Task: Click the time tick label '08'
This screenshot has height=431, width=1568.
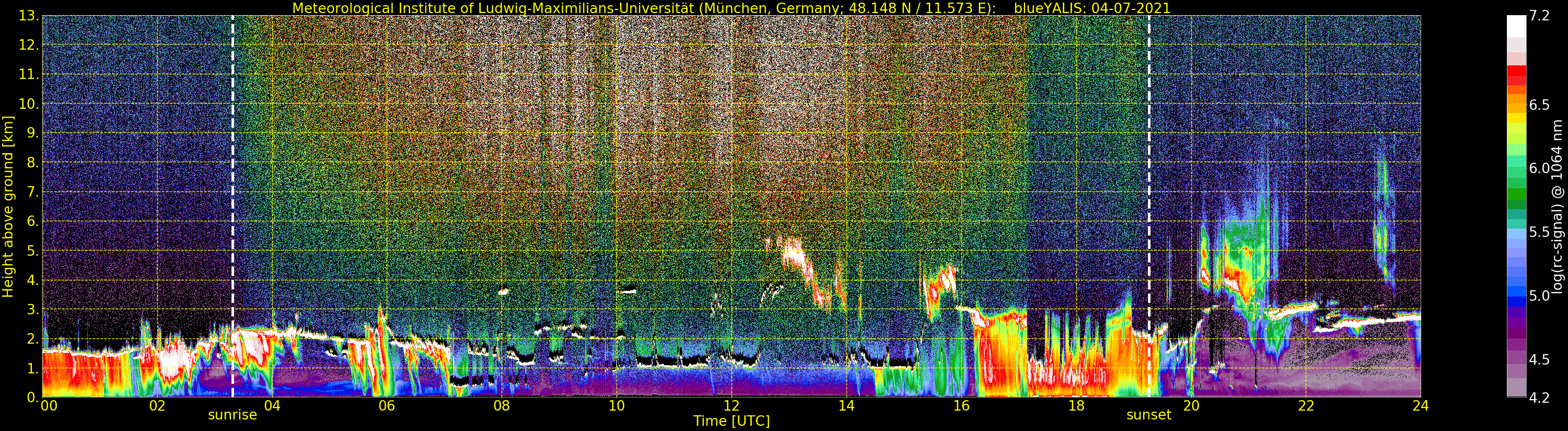Action: click(x=502, y=406)
